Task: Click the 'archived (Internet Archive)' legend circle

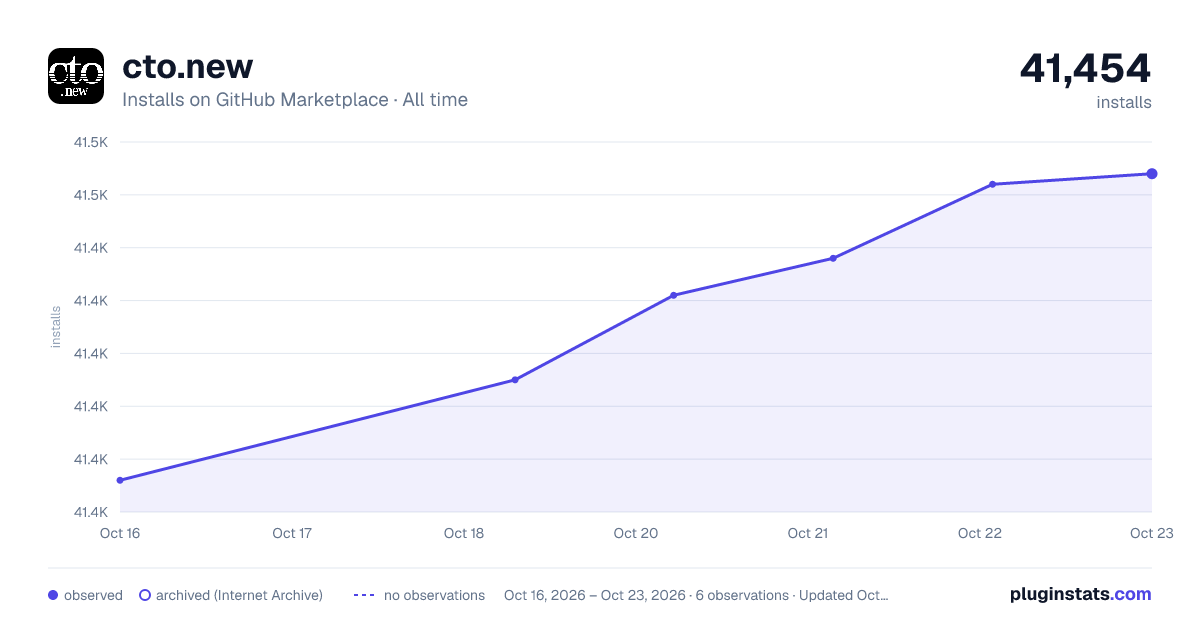Action: click(x=145, y=595)
